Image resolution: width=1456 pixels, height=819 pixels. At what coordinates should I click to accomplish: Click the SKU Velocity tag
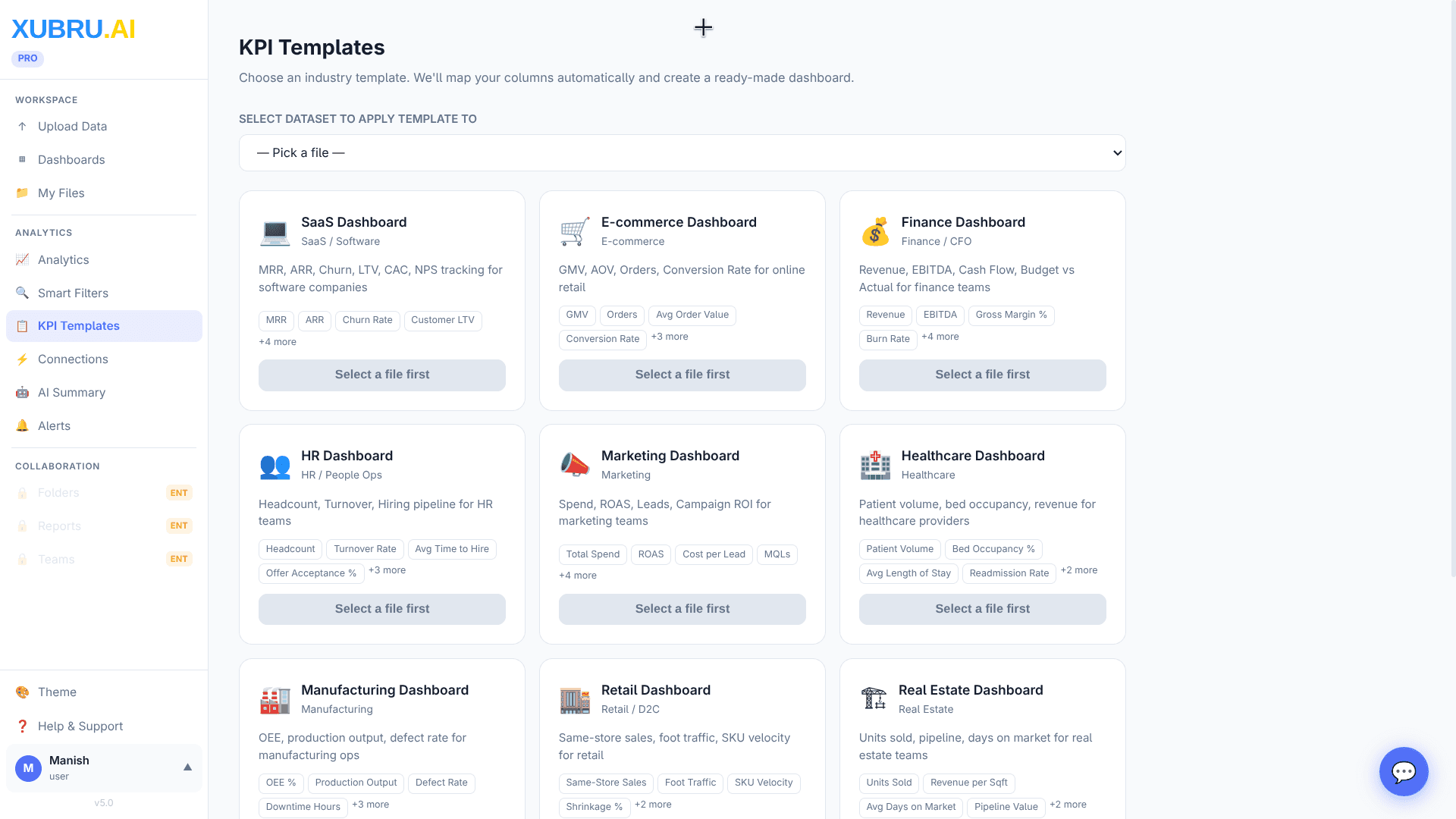pyautogui.click(x=764, y=783)
